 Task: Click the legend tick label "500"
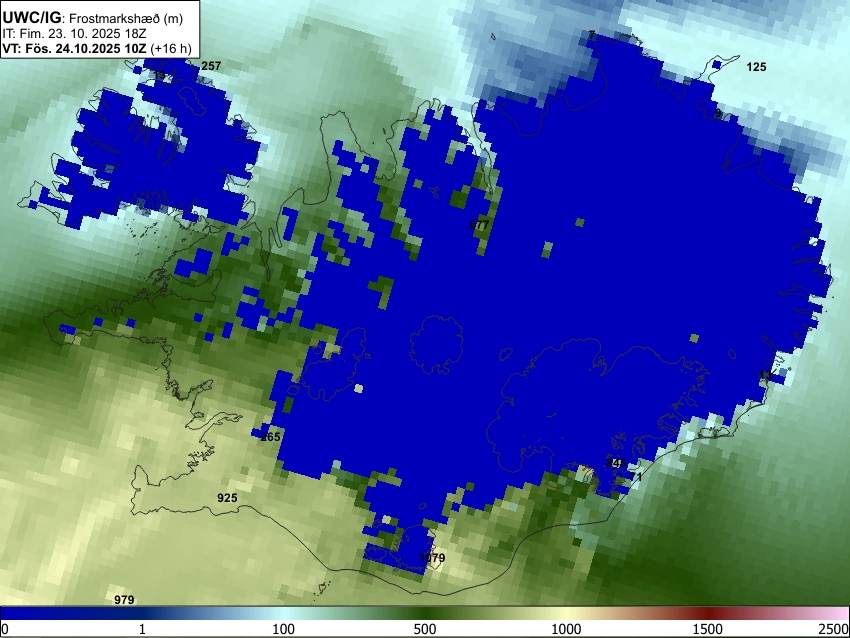coord(425,629)
